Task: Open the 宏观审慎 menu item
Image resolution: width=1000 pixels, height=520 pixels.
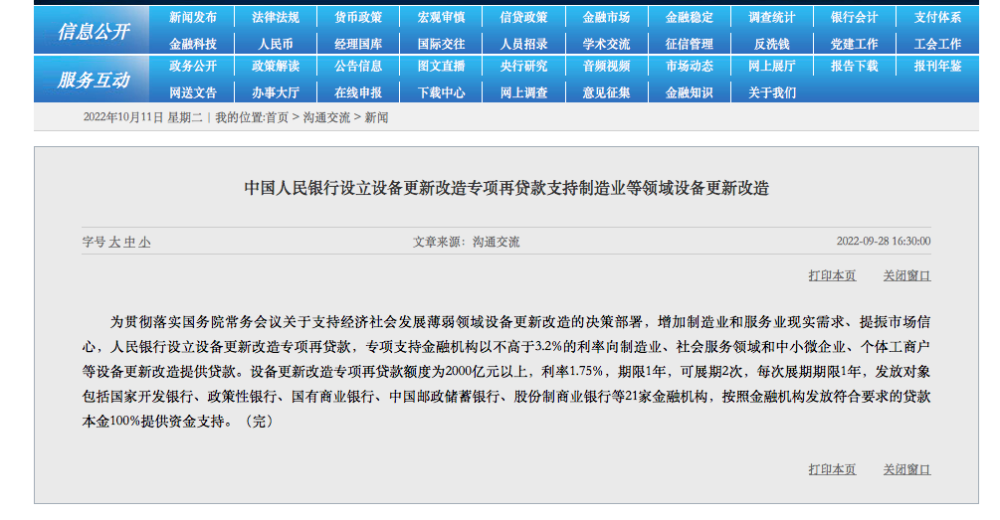Action: pyautogui.click(x=441, y=17)
